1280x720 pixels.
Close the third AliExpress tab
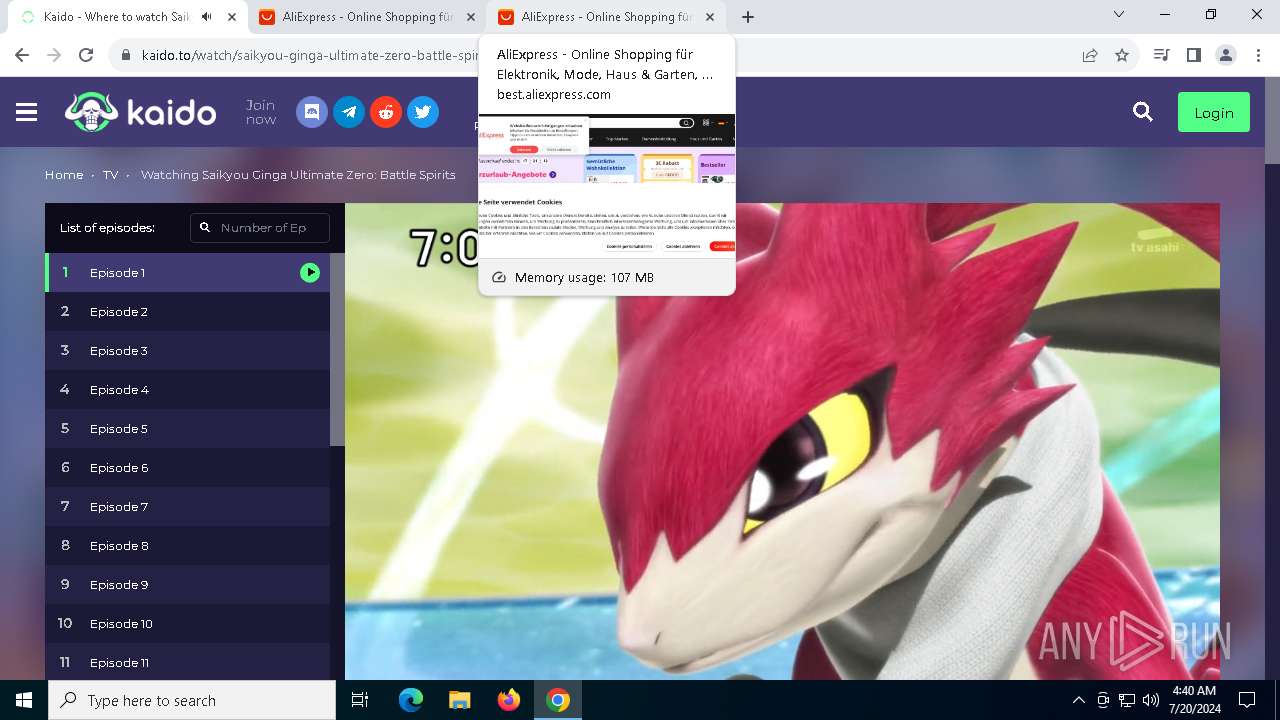pos(710,17)
